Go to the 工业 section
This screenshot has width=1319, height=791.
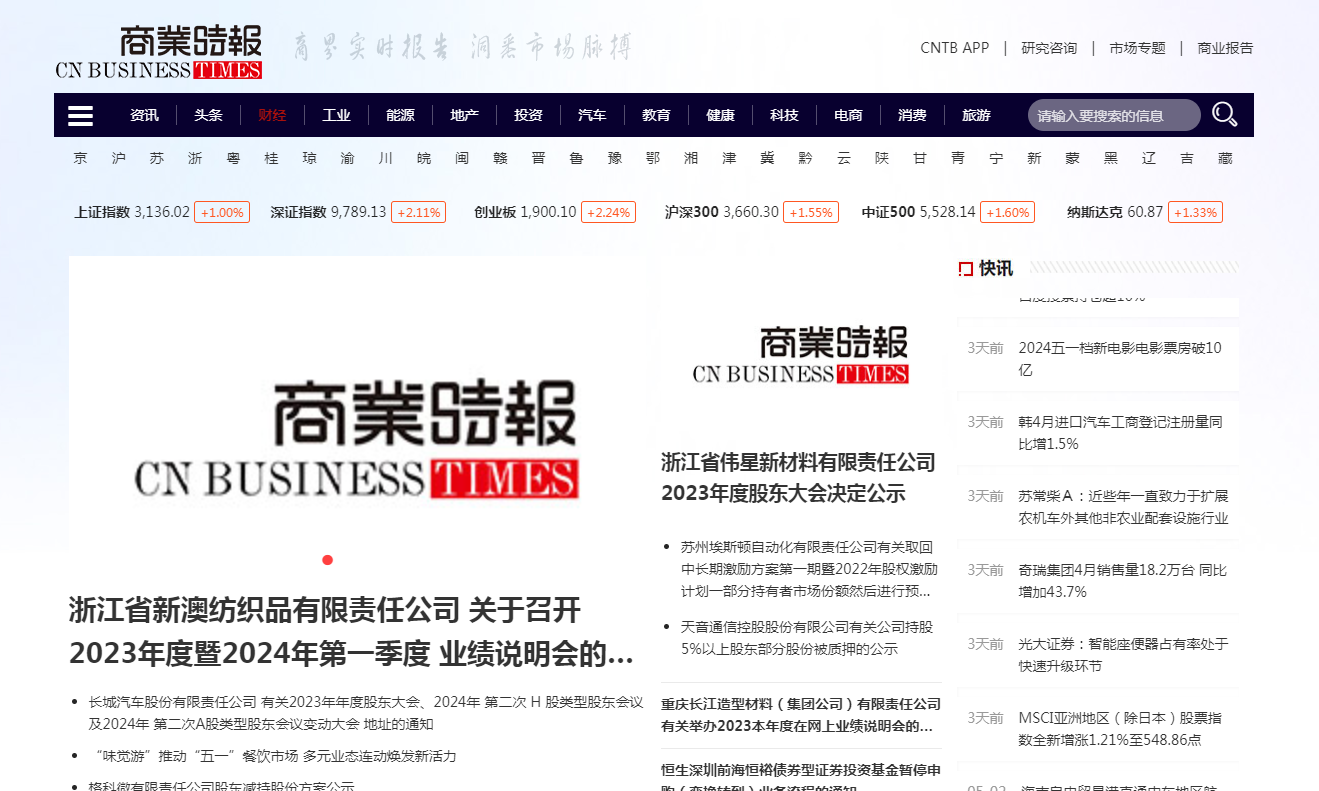(x=336, y=115)
